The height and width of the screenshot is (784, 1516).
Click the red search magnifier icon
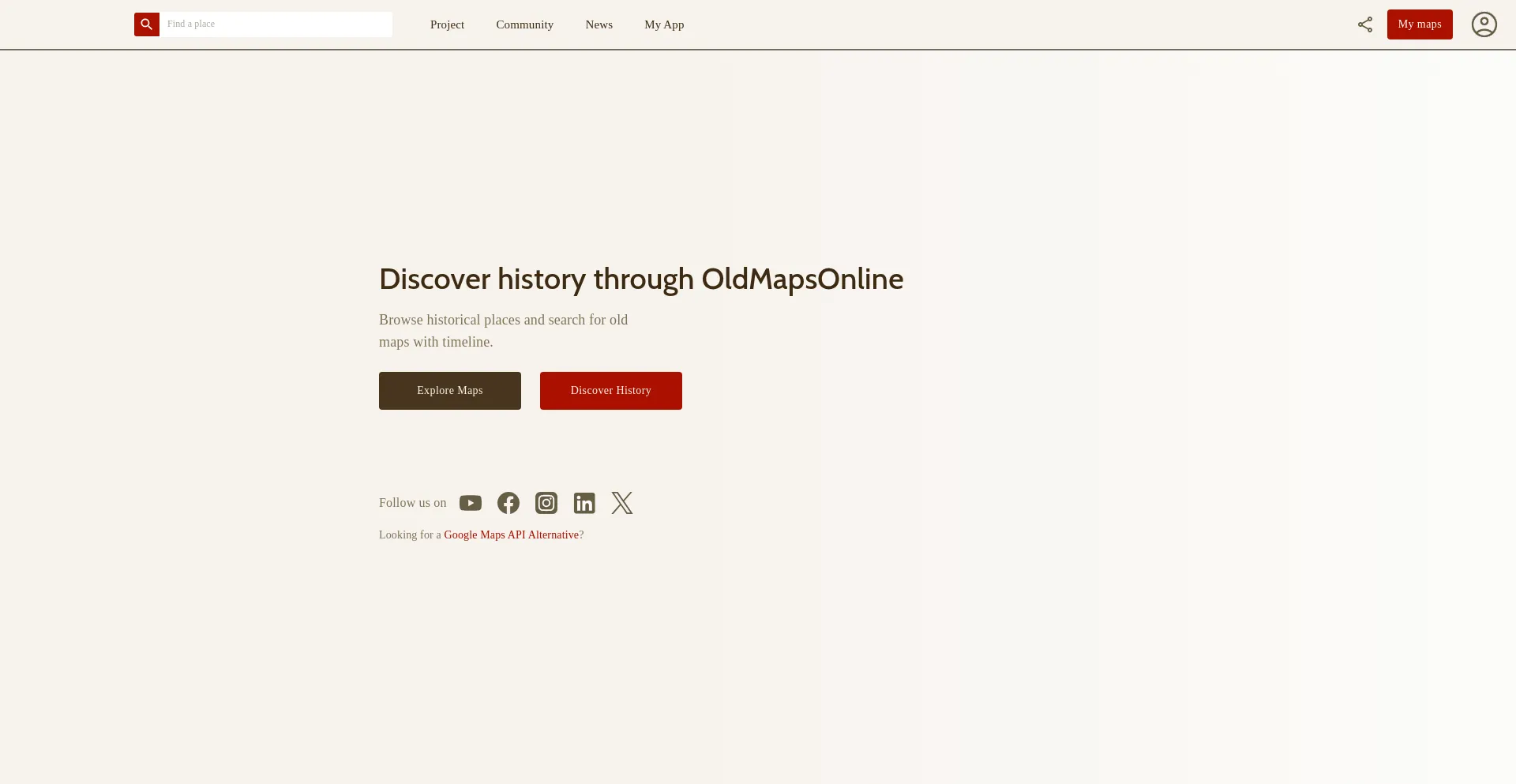tap(147, 24)
